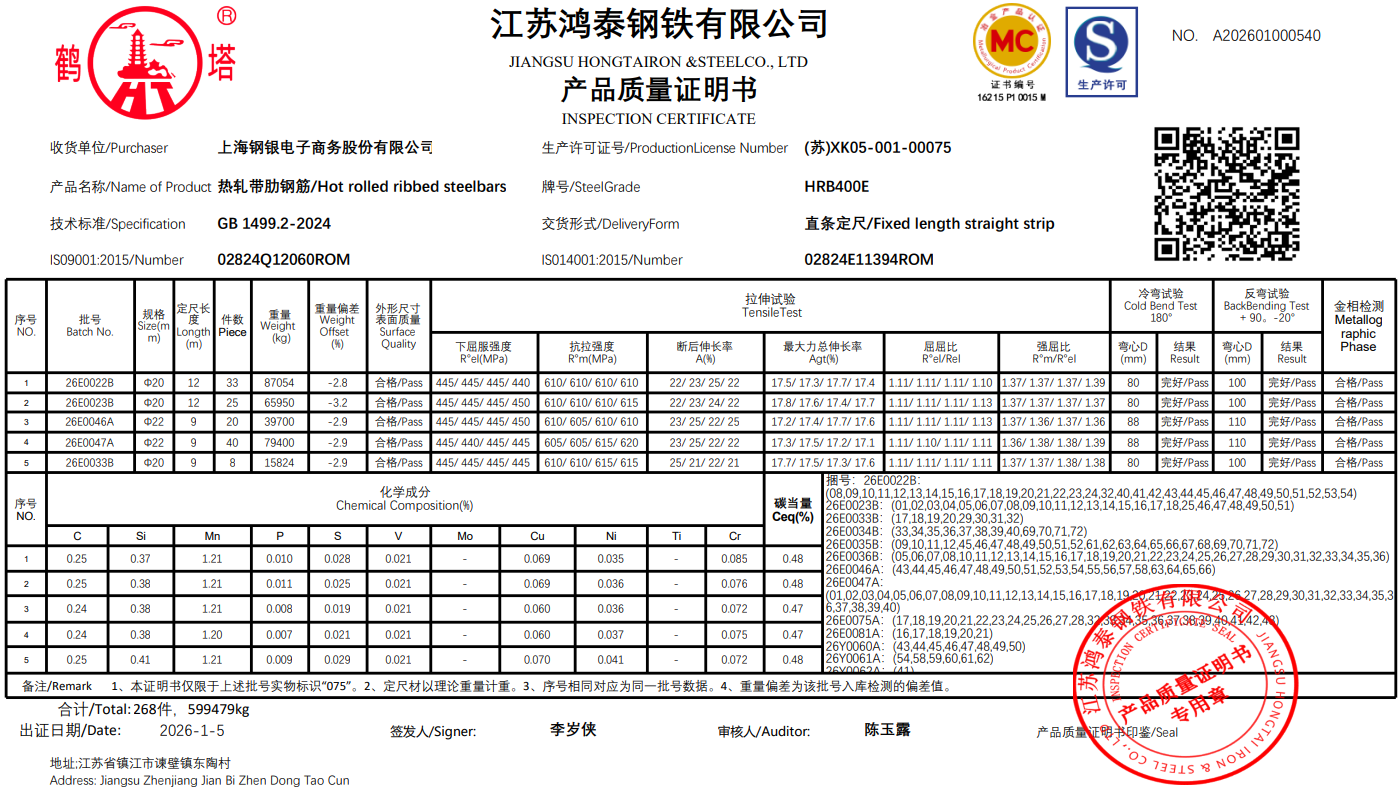Click the registered trademark ® symbol
Screen dimensions: 1400x802
(x=226, y=16)
